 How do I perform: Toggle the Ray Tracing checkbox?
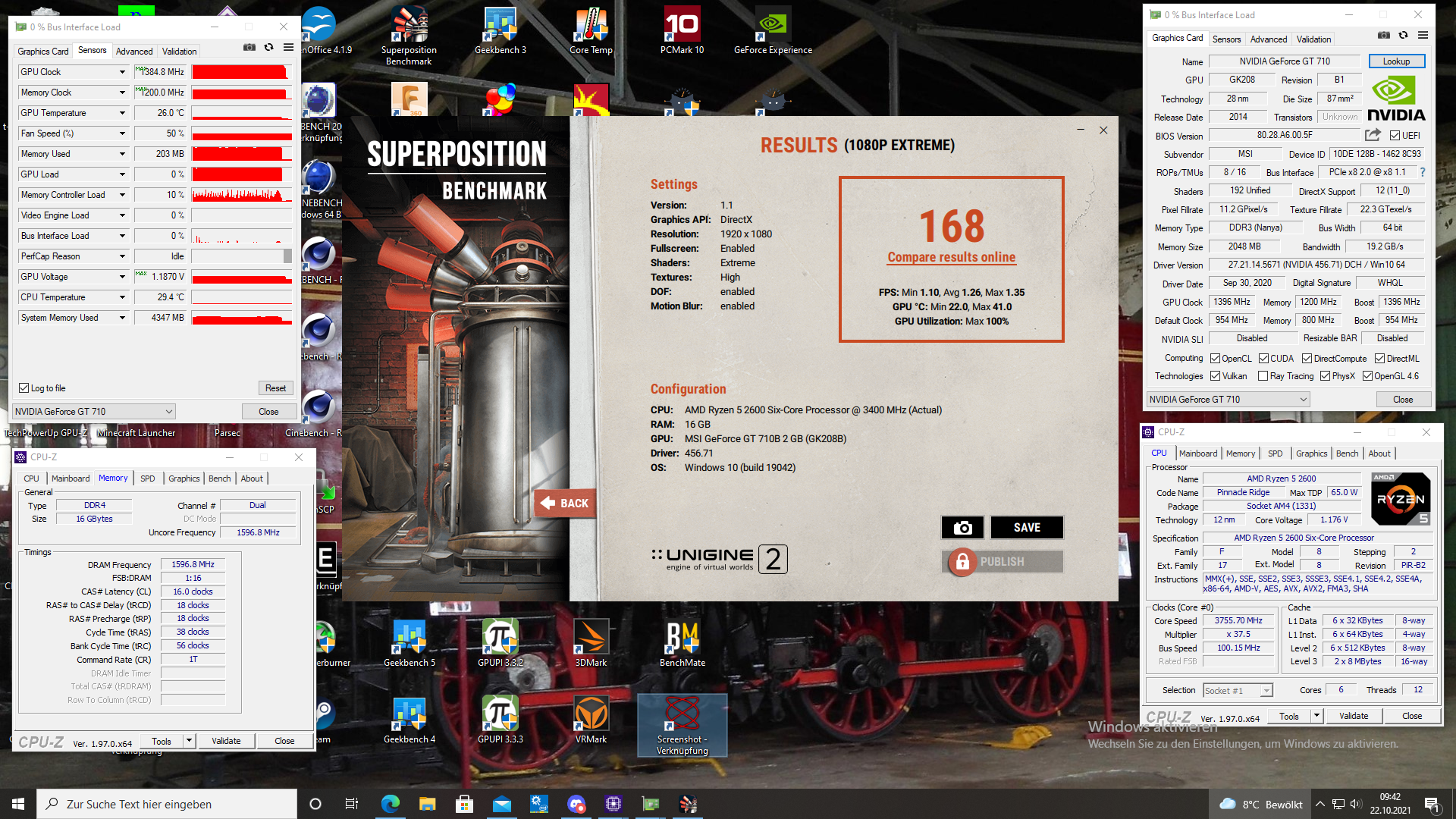pyautogui.click(x=1263, y=376)
